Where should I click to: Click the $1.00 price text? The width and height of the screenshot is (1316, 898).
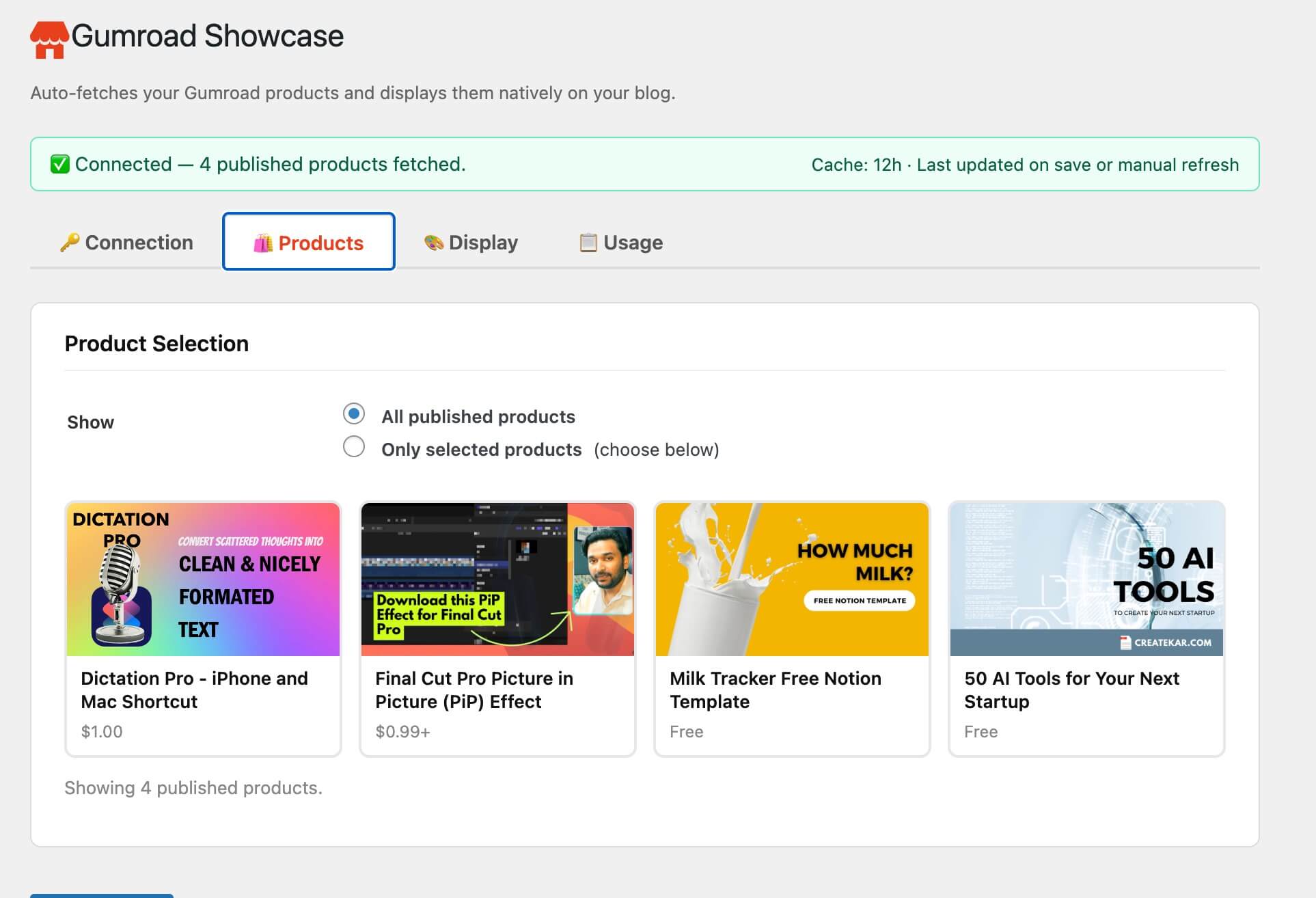click(102, 732)
